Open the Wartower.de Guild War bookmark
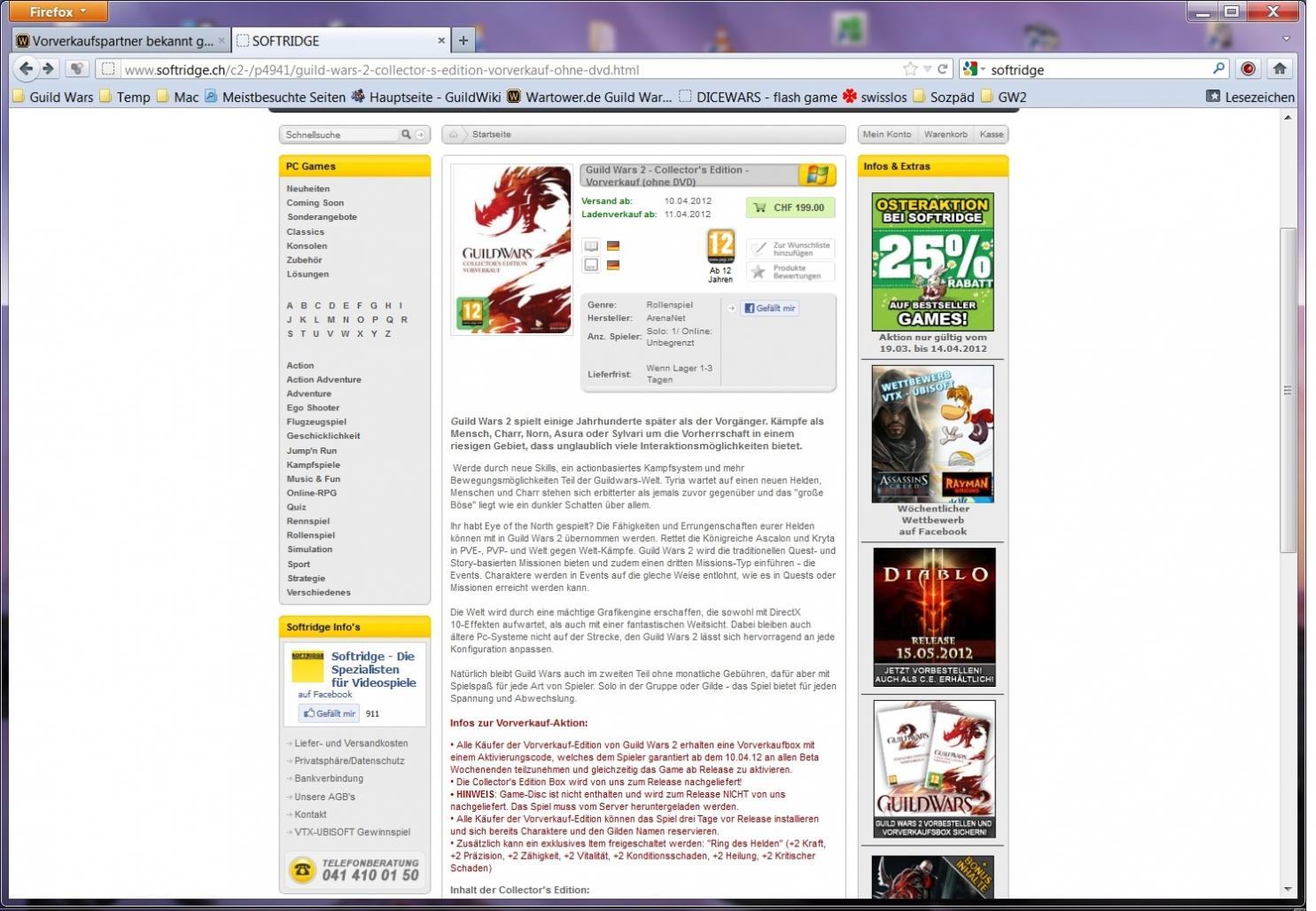 click(589, 97)
